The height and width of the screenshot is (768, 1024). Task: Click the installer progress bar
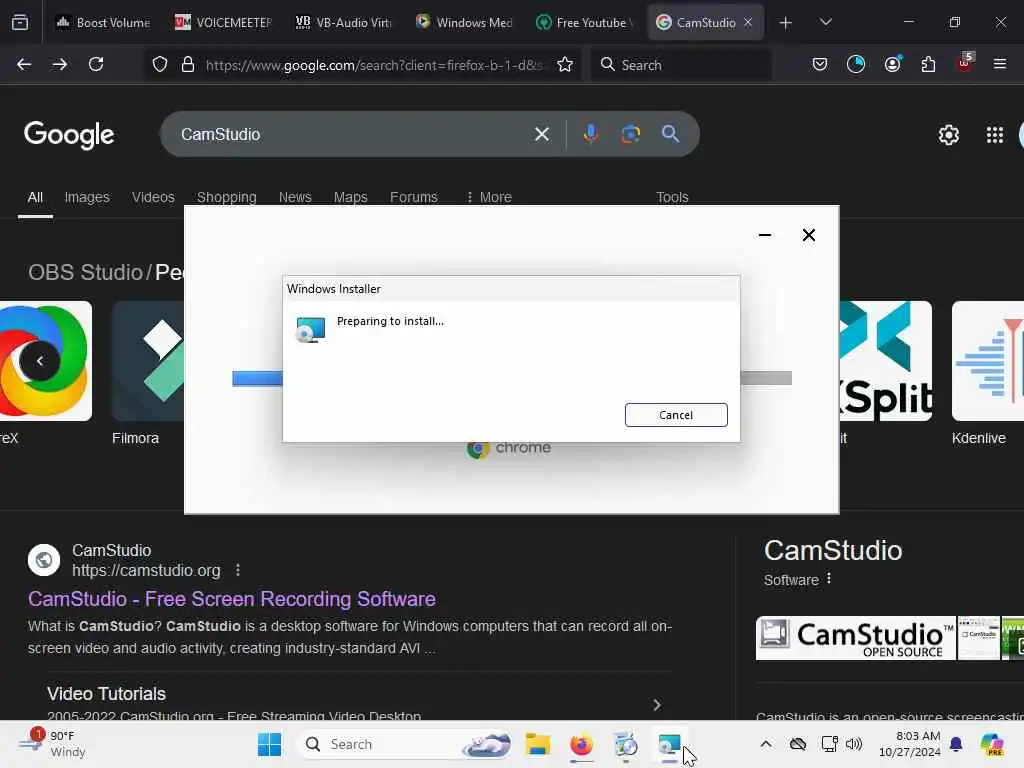click(512, 378)
